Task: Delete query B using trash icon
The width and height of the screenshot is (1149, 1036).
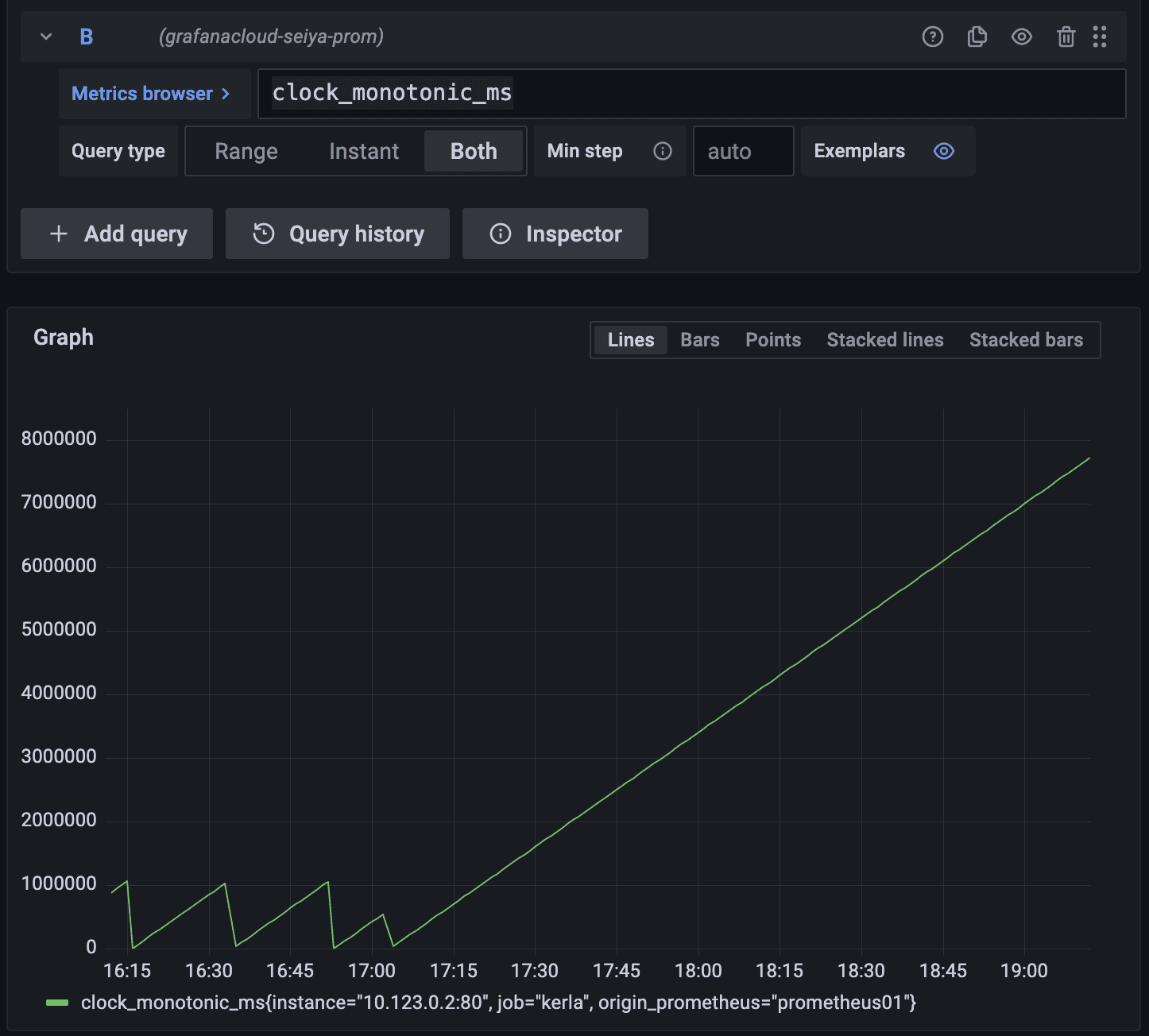Action: (x=1066, y=37)
